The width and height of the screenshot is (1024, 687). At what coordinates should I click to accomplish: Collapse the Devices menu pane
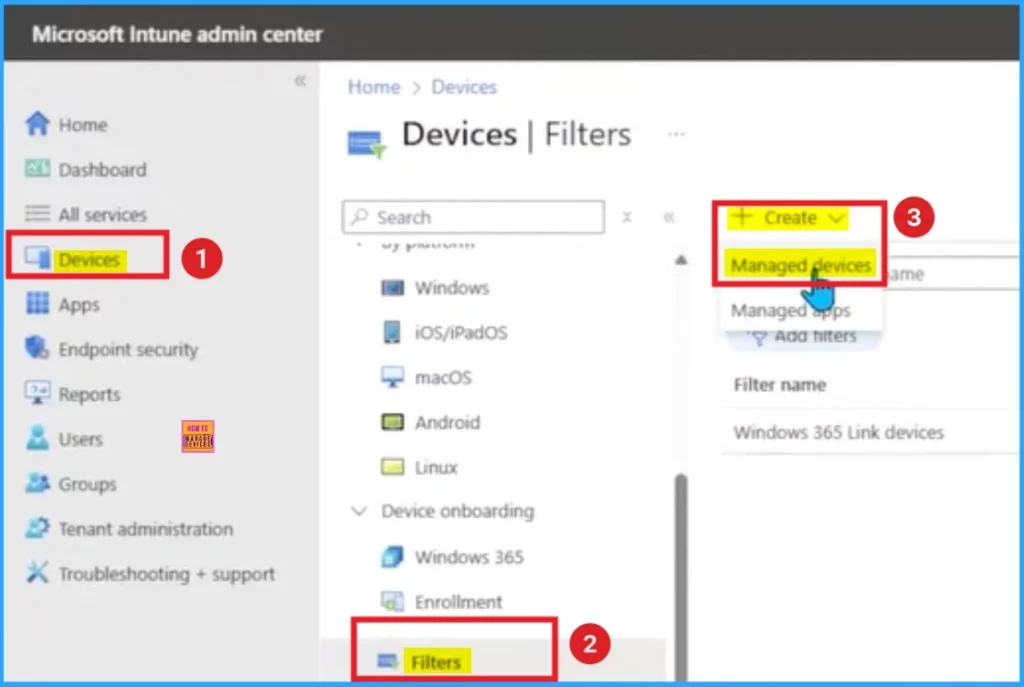pyautogui.click(x=669, y=217)
